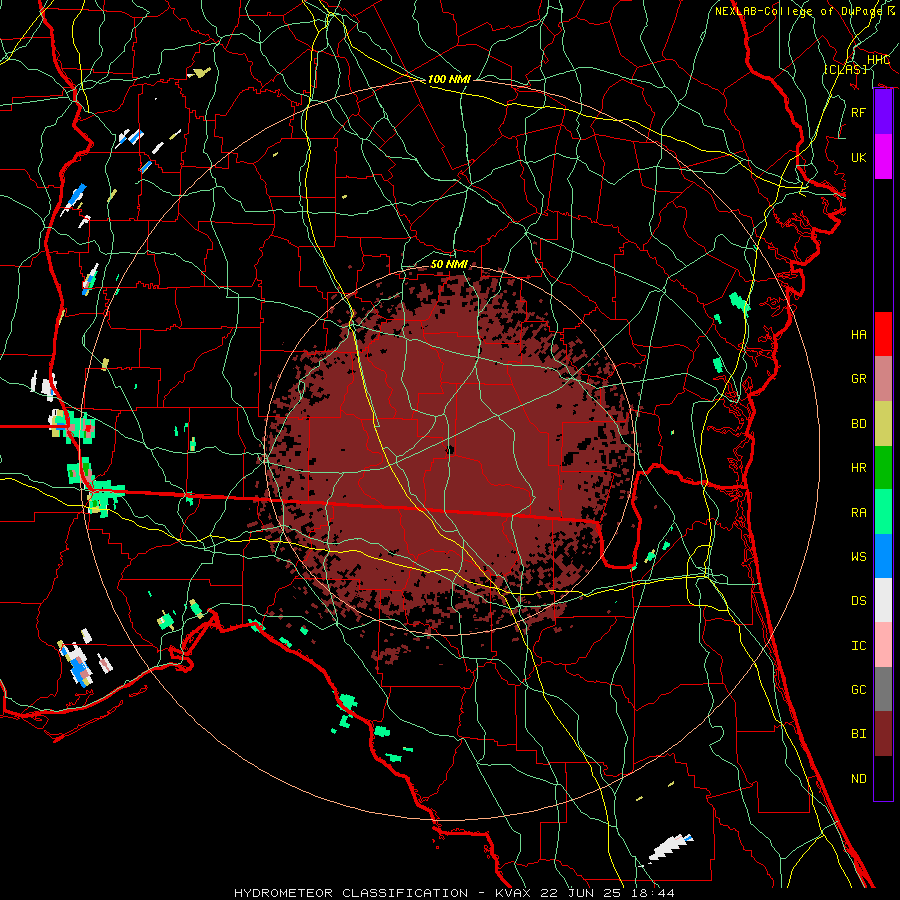Click the purple RF legend color swatch
This screenshot has height=900, width=900.
(883, 112)
